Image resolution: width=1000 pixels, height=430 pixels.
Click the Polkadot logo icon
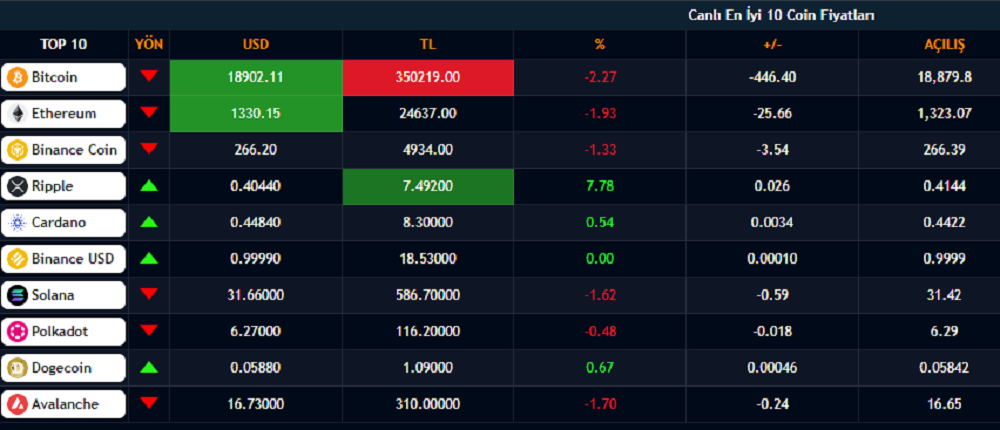[x=15, y=332]
